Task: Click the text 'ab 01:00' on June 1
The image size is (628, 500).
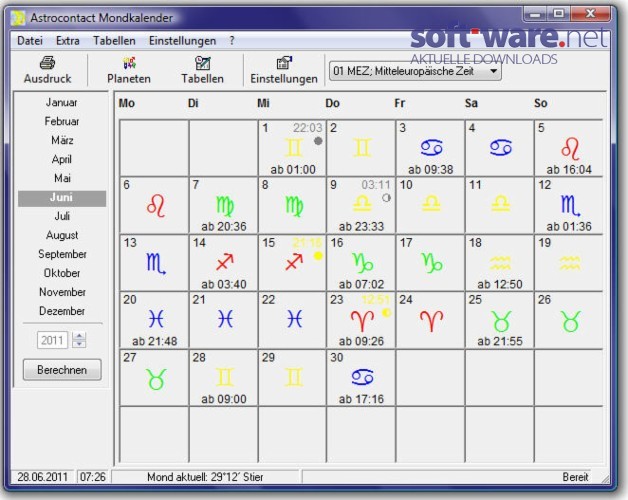Action: (293, 169)
